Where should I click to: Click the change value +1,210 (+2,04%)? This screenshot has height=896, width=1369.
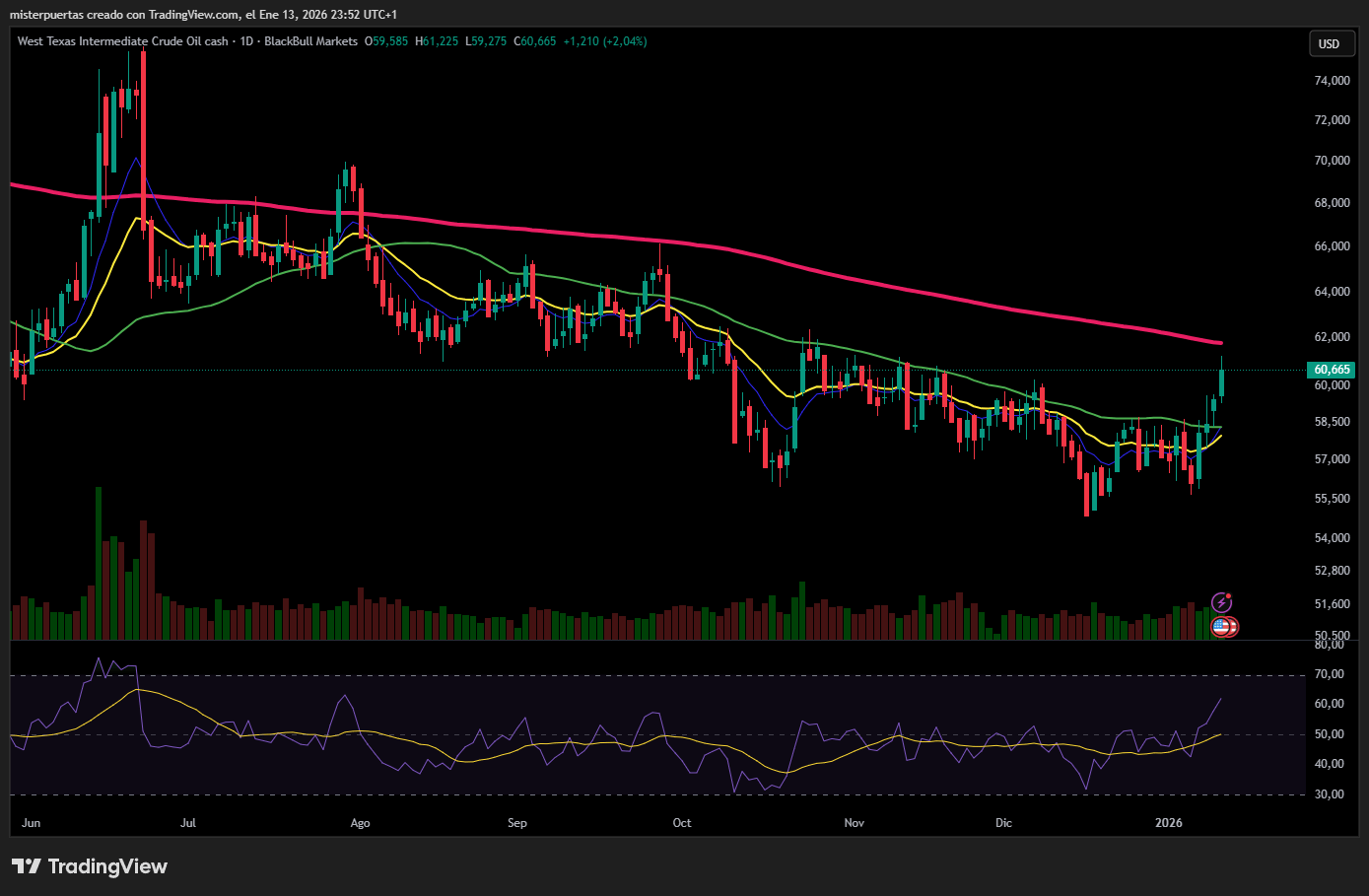605,41
